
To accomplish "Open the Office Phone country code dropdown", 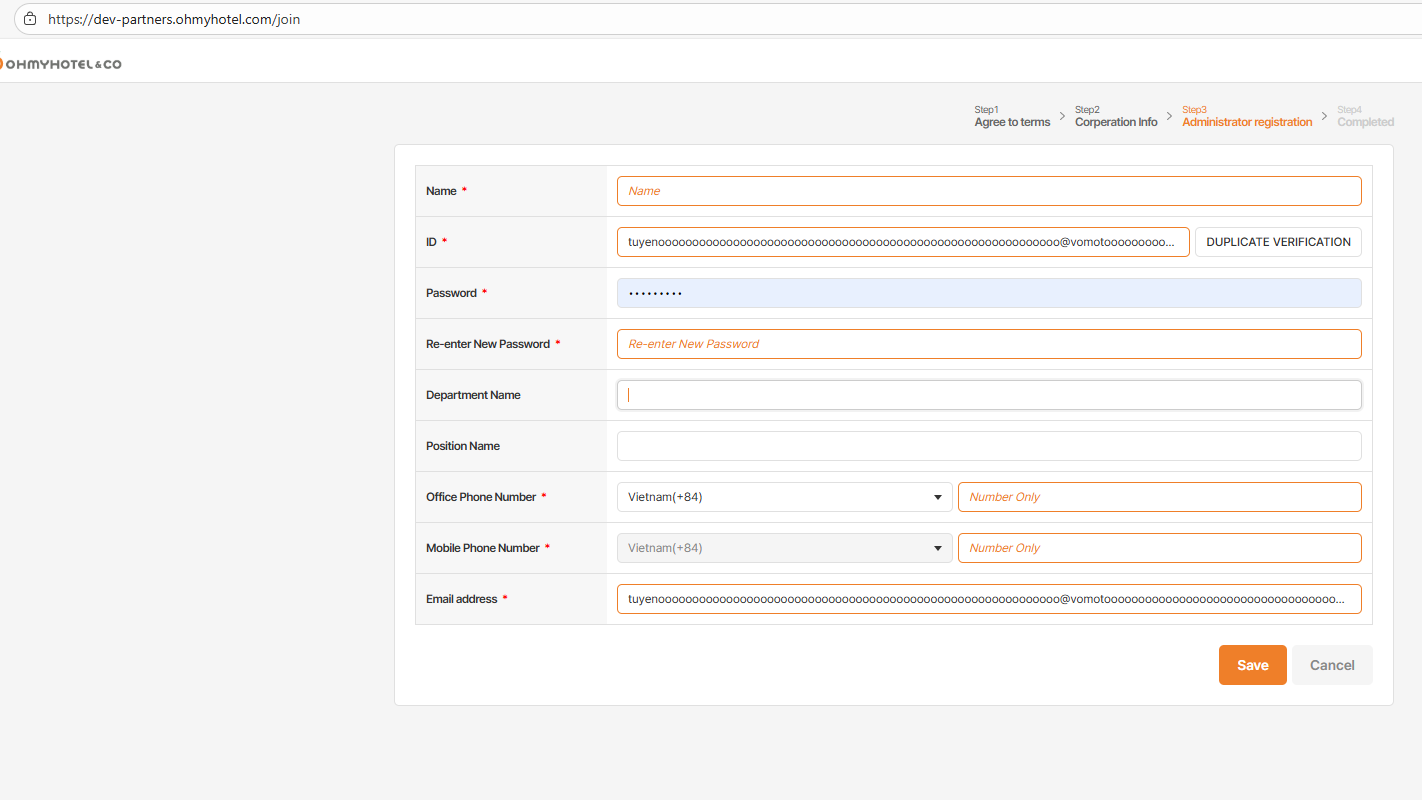I will pyautogui.click(x=784, y=497).
